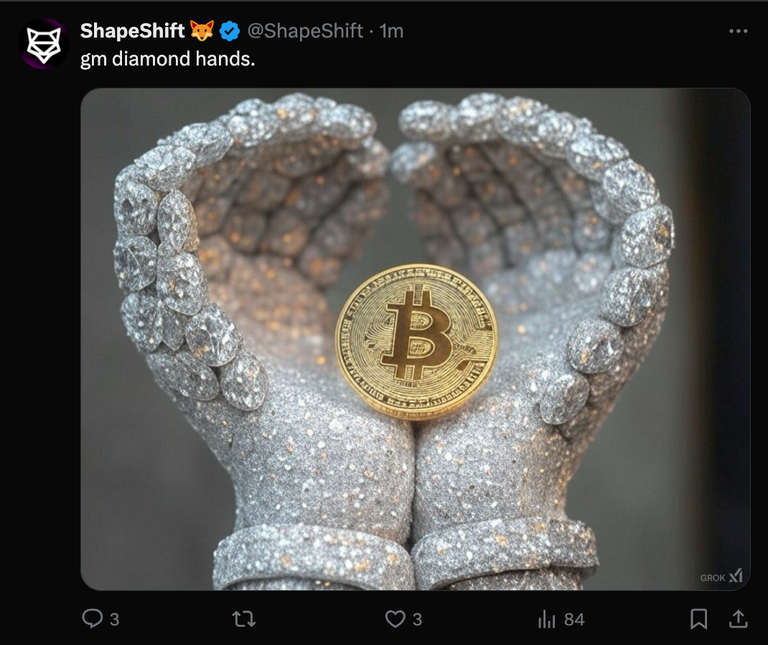Open the 1m timestamp link
The image size is (768, 645).
[391, 31]
